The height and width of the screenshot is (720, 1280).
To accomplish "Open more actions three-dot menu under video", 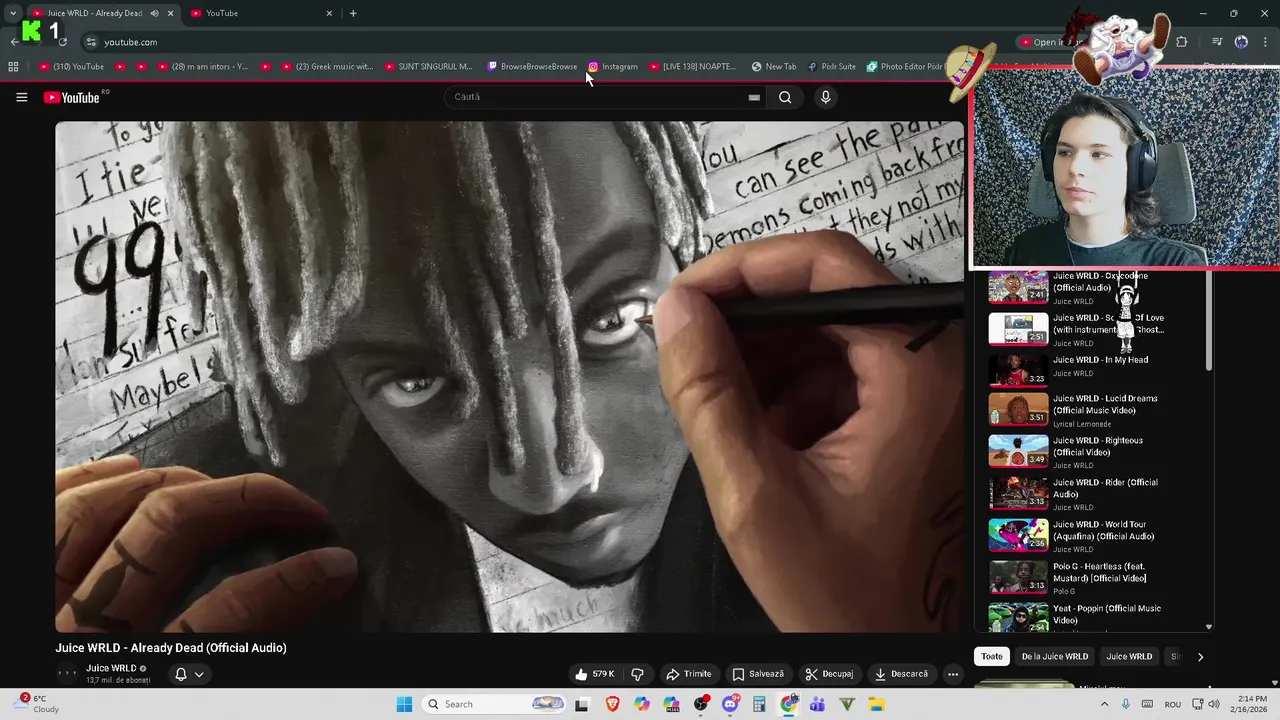I will point(953,674).
